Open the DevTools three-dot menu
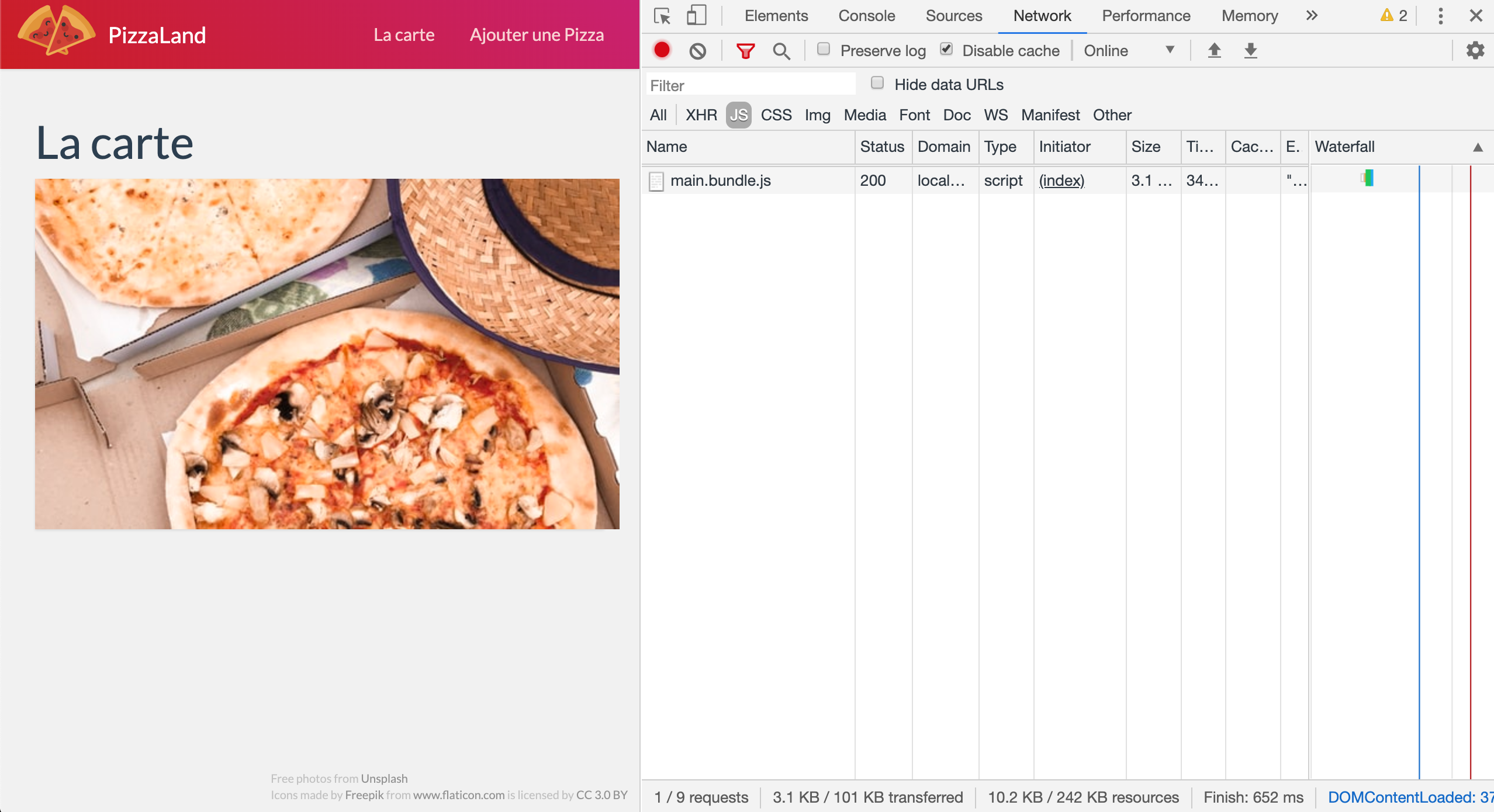The width and height of the screenshot is (1494, 812). pos(1441,16)
